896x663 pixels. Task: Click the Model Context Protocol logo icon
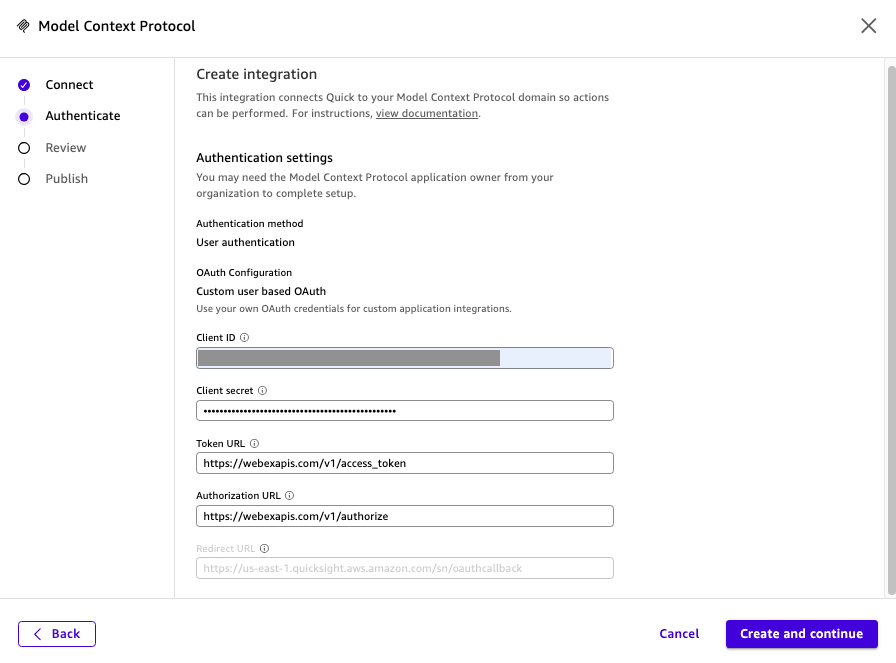pos(23,26)
